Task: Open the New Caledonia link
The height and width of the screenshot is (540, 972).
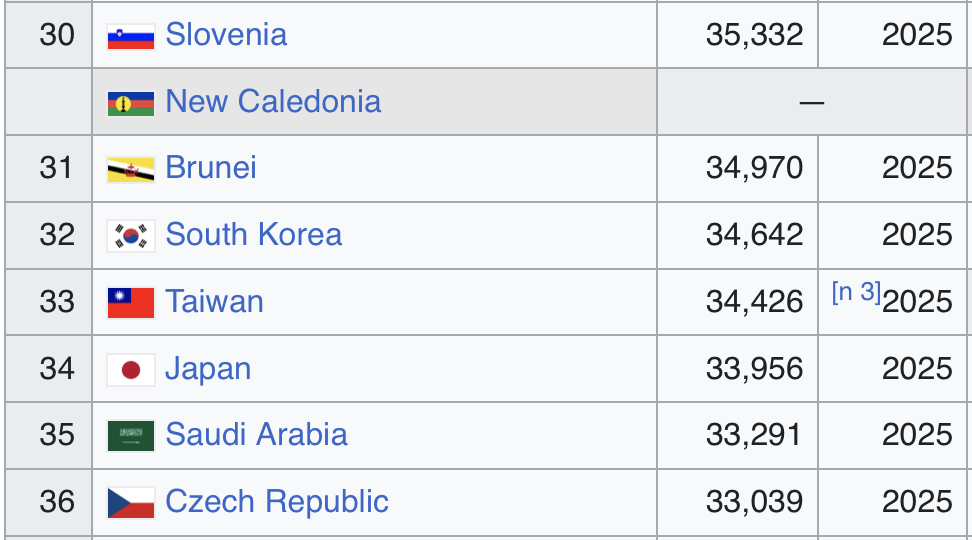Action: click(x=273, y=101)
